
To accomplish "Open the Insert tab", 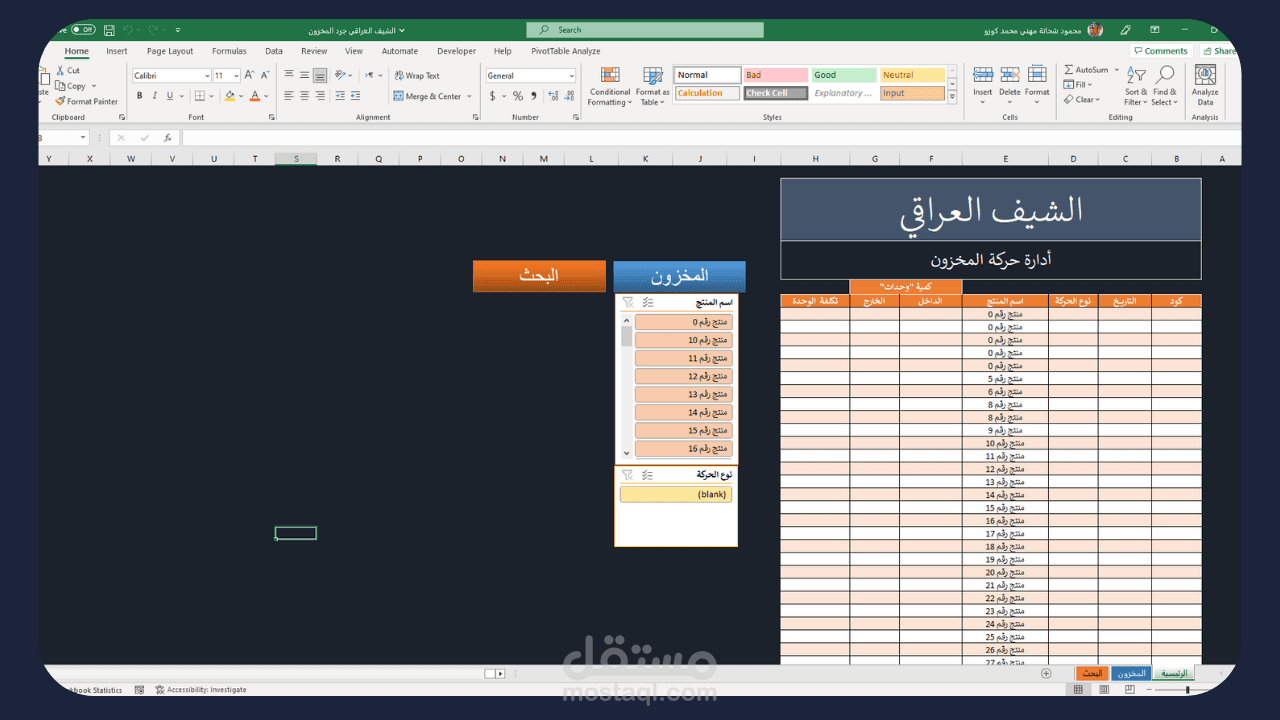I will [117, 51].
